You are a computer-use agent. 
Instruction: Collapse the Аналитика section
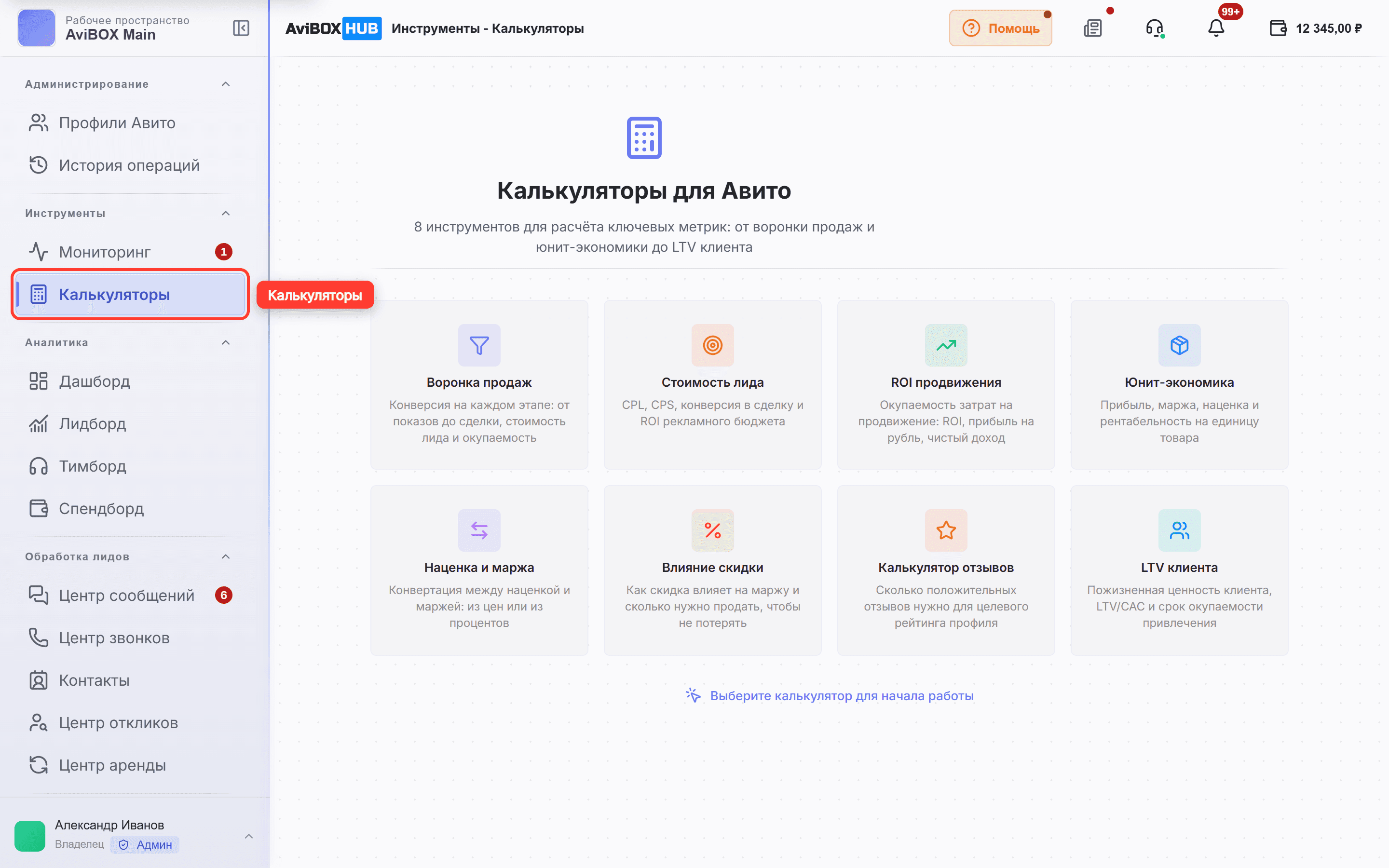(x=226, y=343)
